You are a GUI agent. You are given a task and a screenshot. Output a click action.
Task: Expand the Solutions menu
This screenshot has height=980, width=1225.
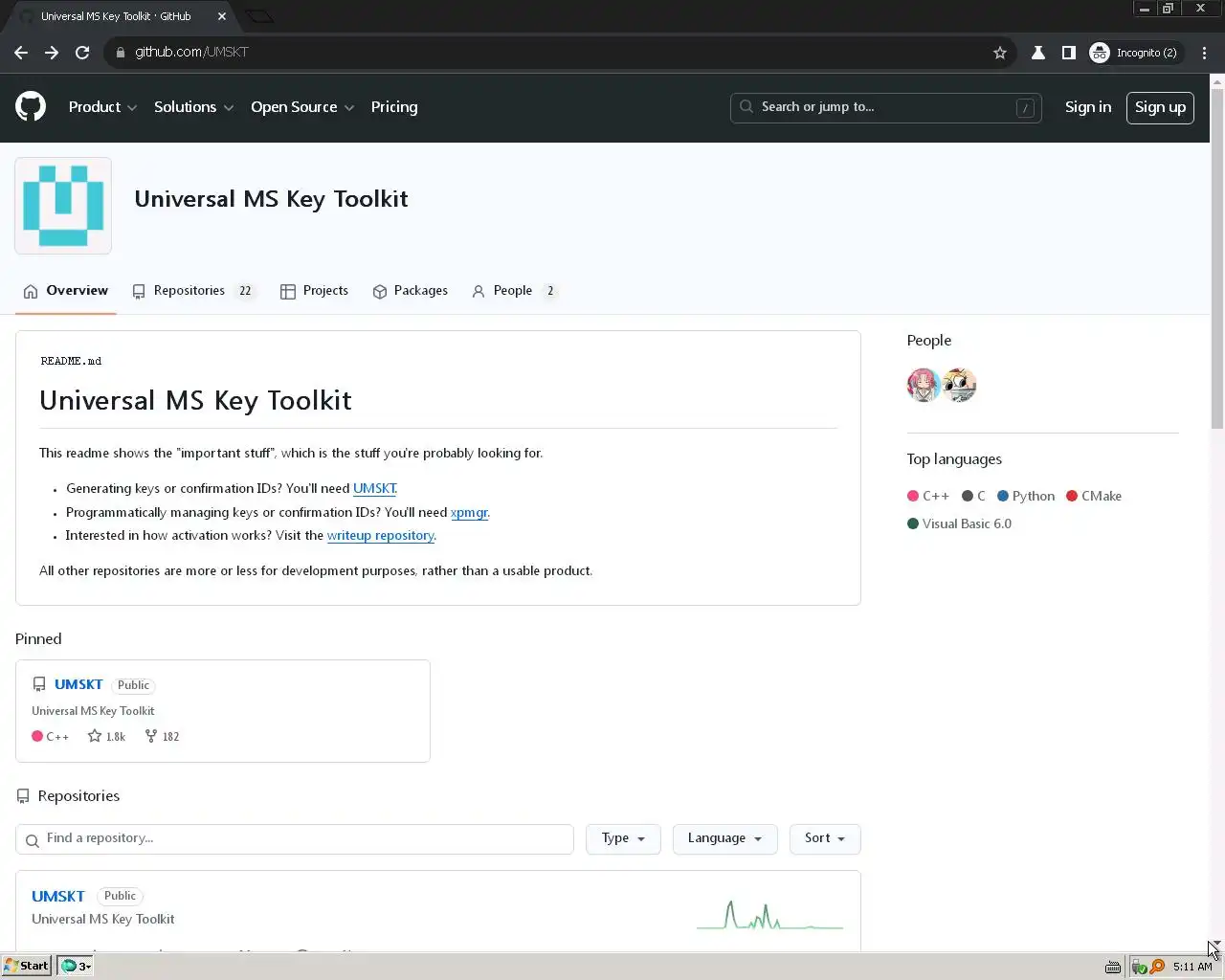tap(193, 107)
